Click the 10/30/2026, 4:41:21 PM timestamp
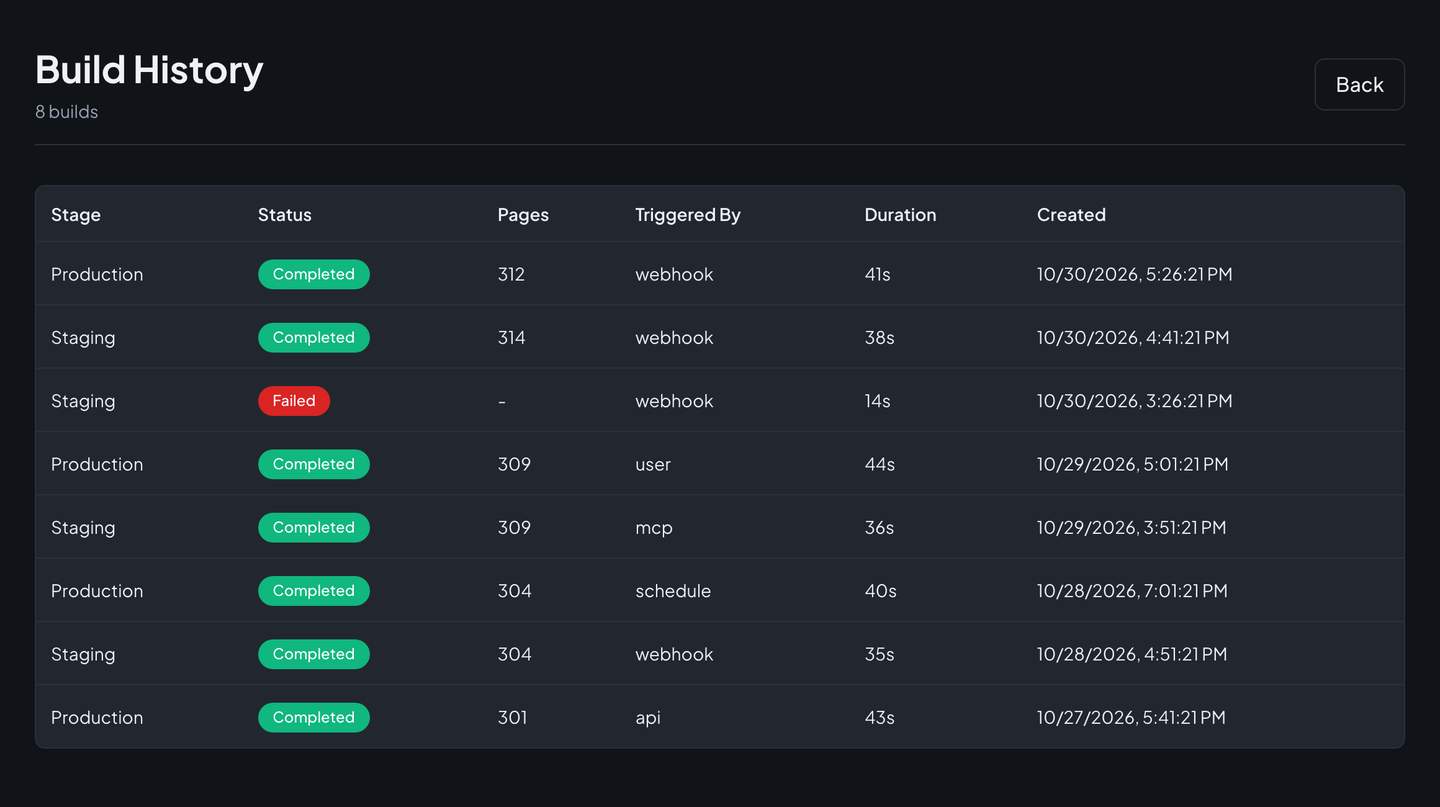The image size is (1440, 807). coord(1133,337)
